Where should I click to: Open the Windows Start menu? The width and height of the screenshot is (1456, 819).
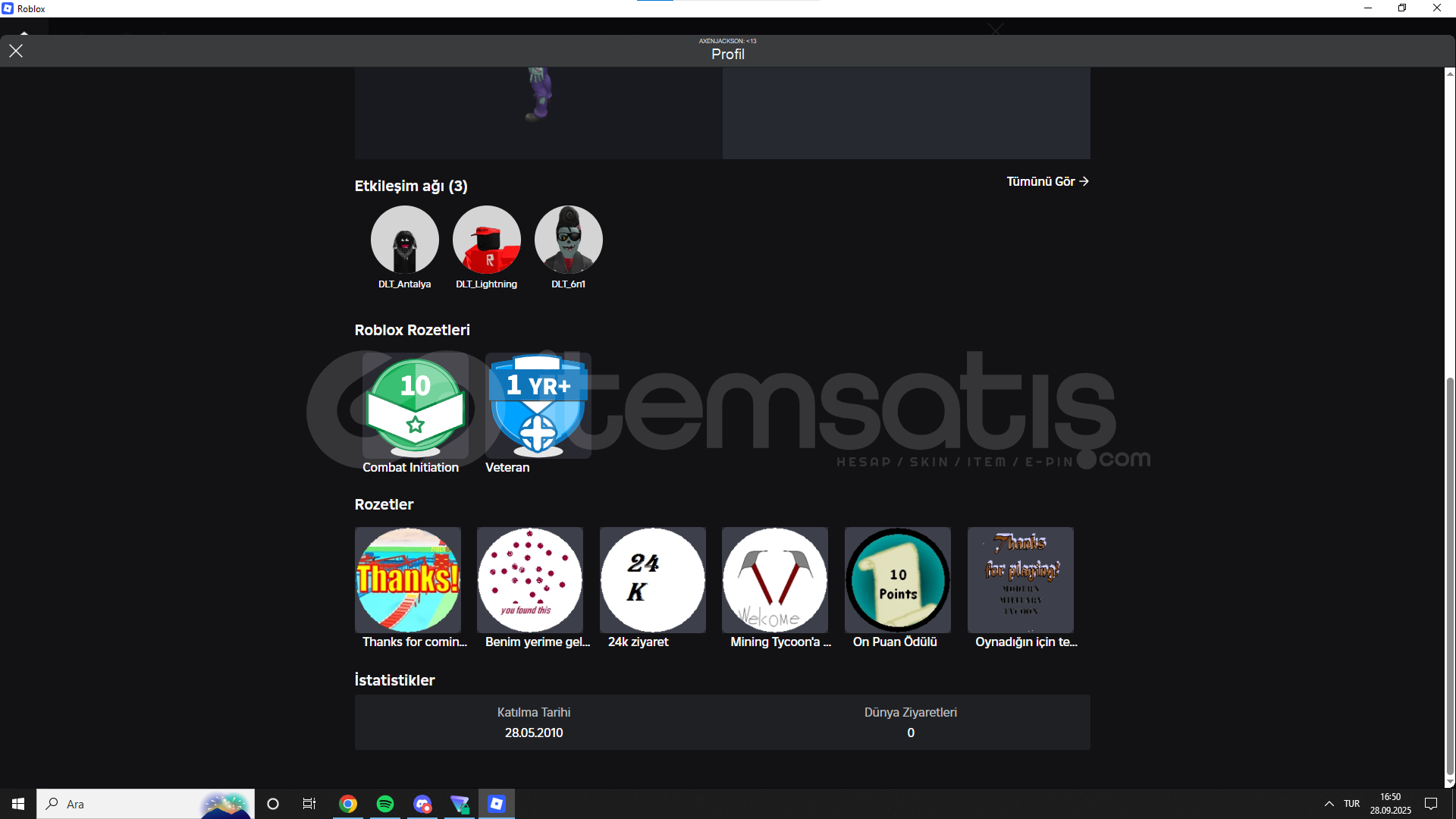tap(18, 804)
